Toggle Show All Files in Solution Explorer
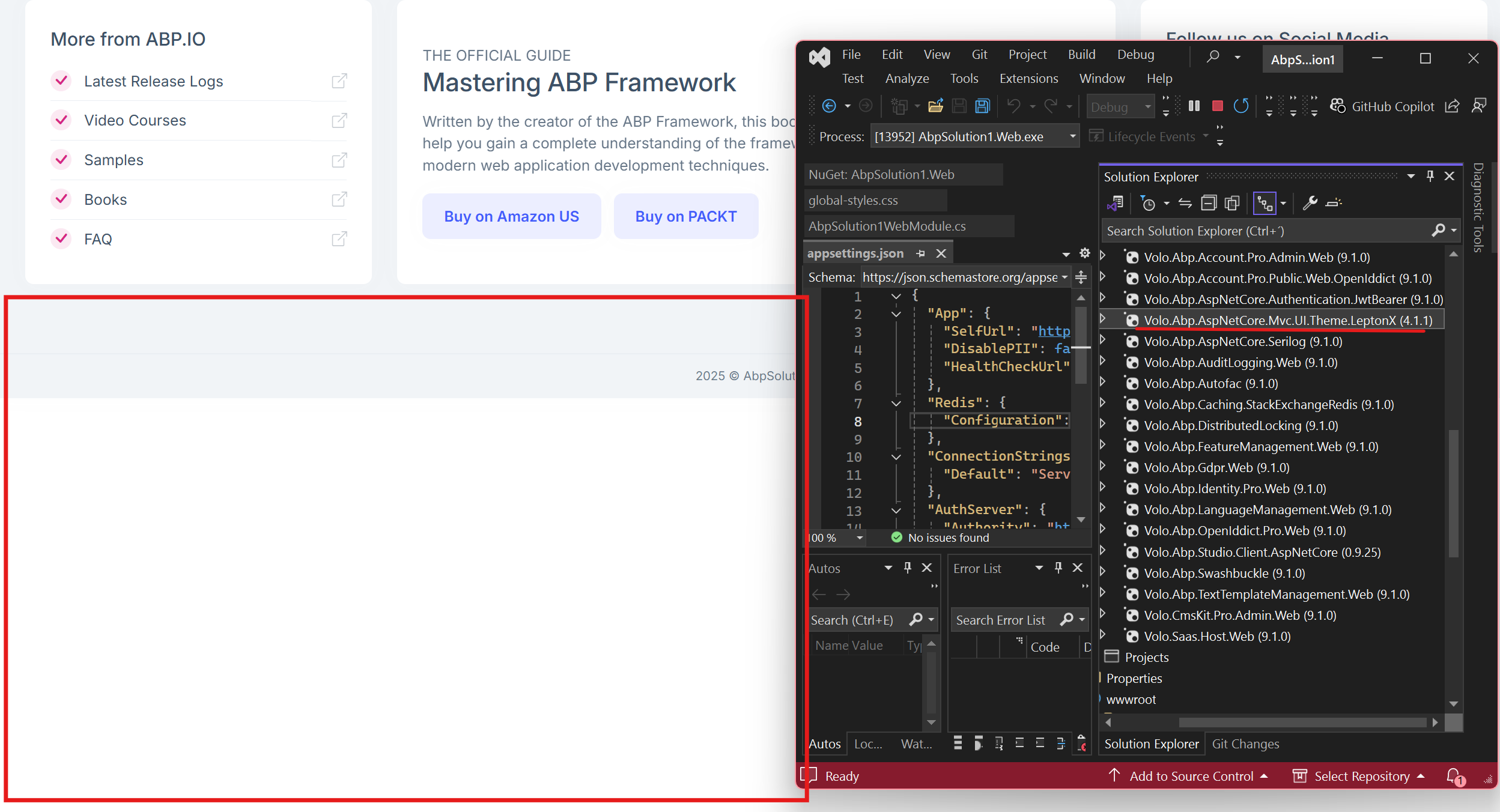 tap(1231, 204)
